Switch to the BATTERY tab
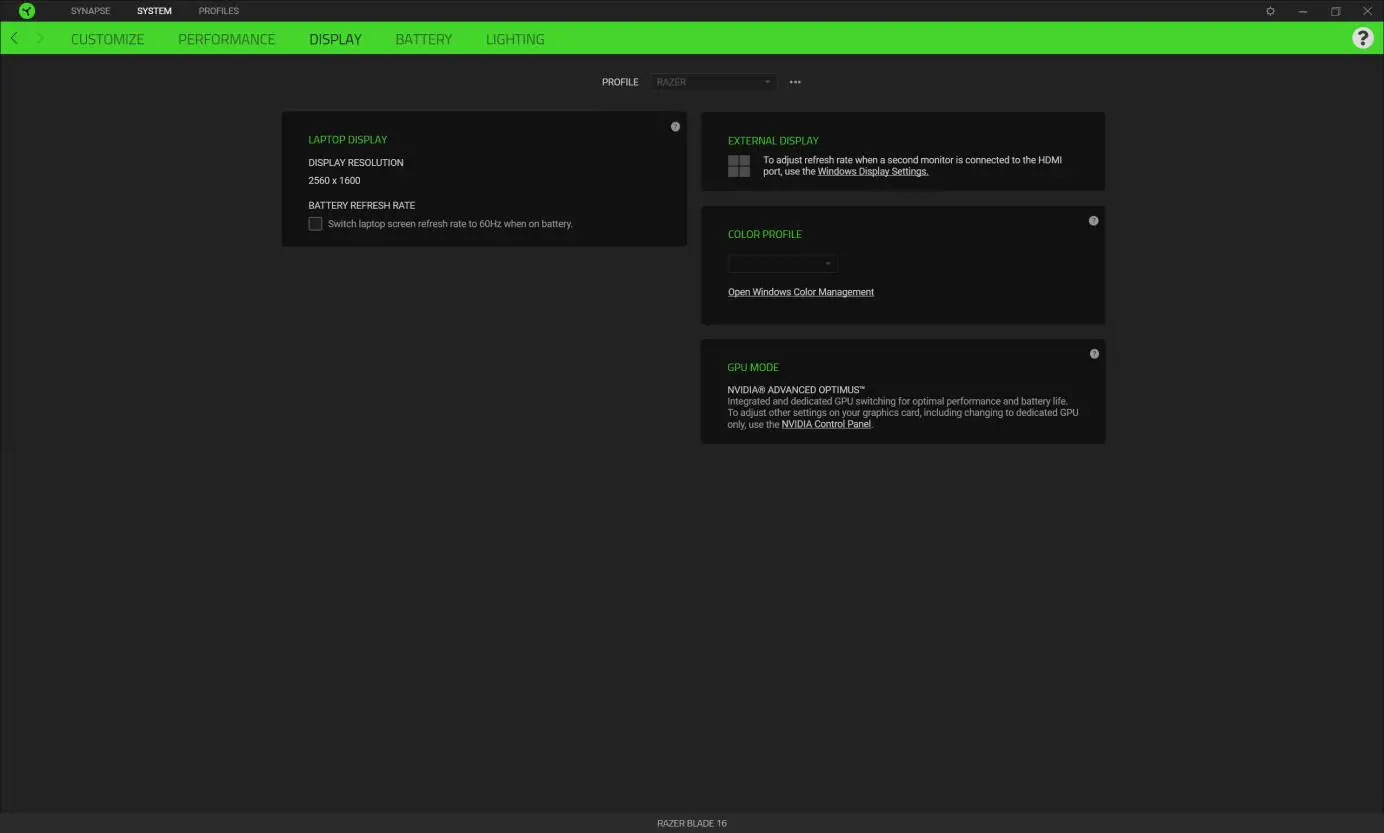The image size is (1384, 833). coord(423,39)
